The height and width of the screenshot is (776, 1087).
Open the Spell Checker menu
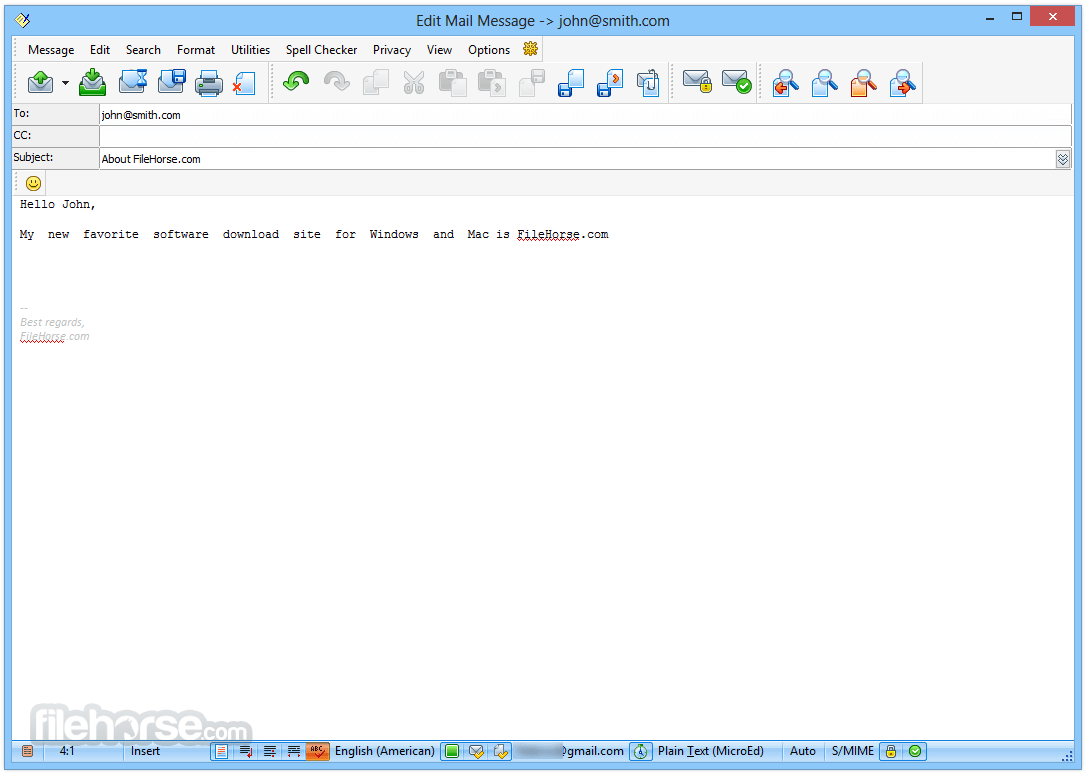pos(322,50)
